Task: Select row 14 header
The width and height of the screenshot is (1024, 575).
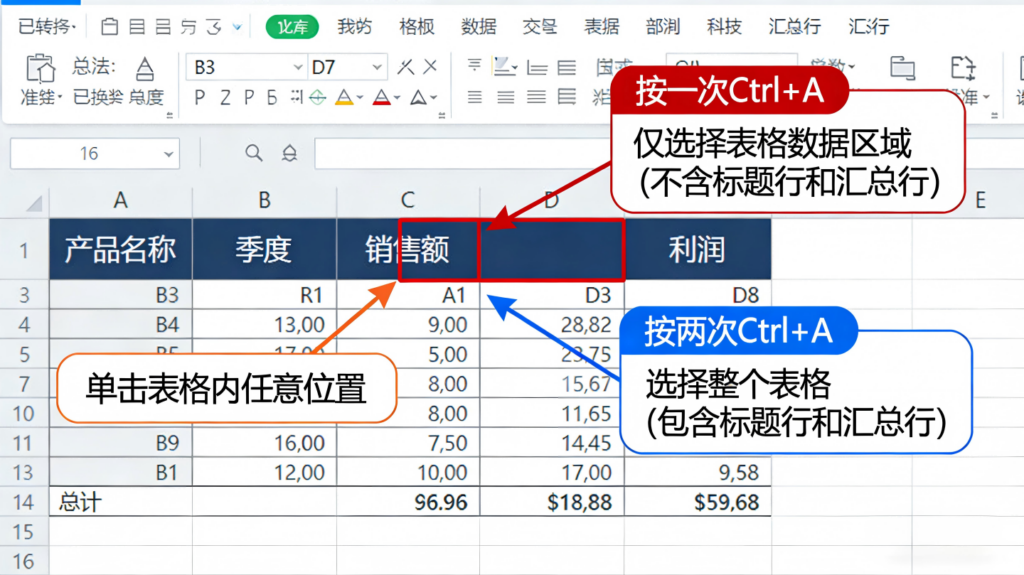Action: [24, 502]
